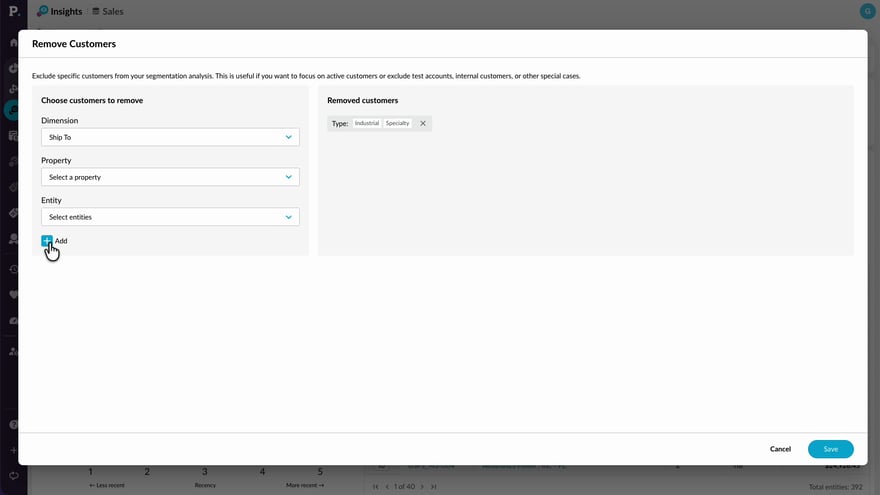Remove the Type filter chip using X

(423, 123)
